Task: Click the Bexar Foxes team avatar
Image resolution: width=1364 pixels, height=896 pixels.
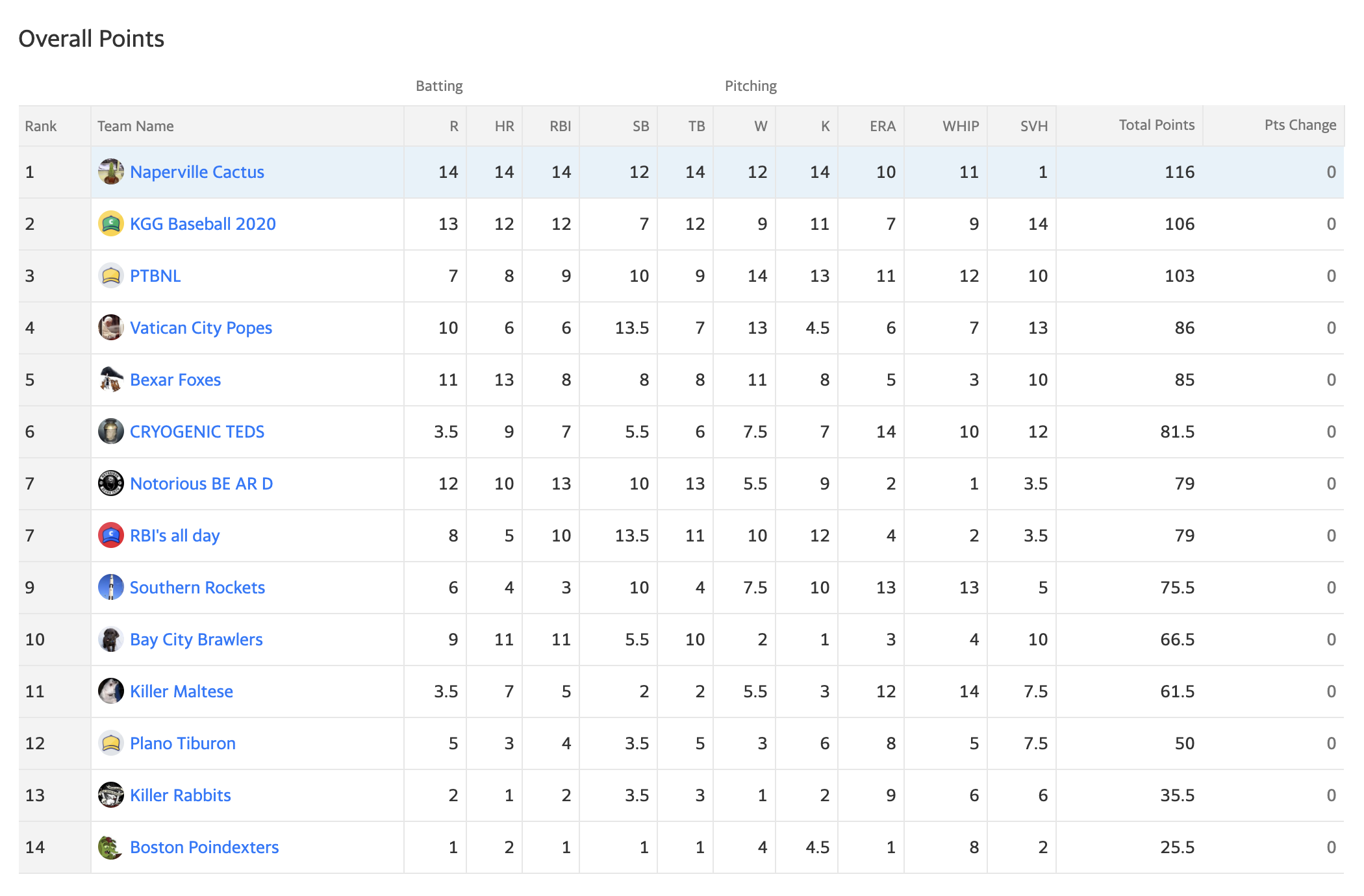Action: (x=111, y=380)
